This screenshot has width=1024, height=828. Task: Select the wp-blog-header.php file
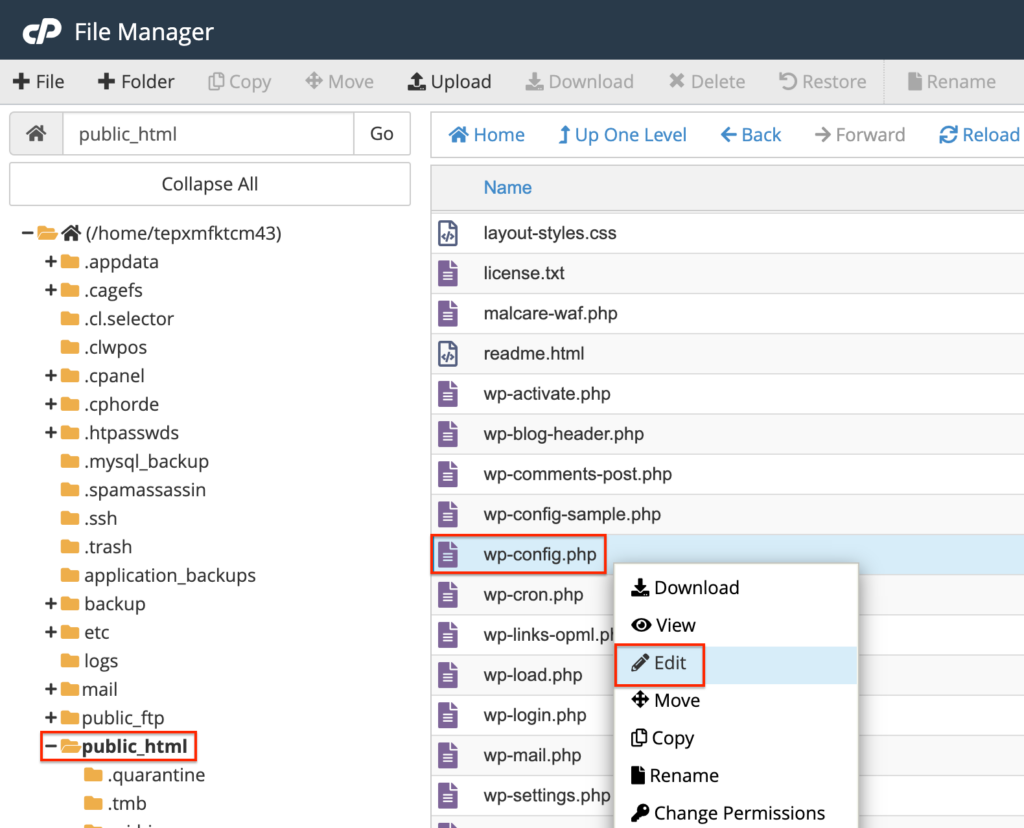[x=564, y=434]
